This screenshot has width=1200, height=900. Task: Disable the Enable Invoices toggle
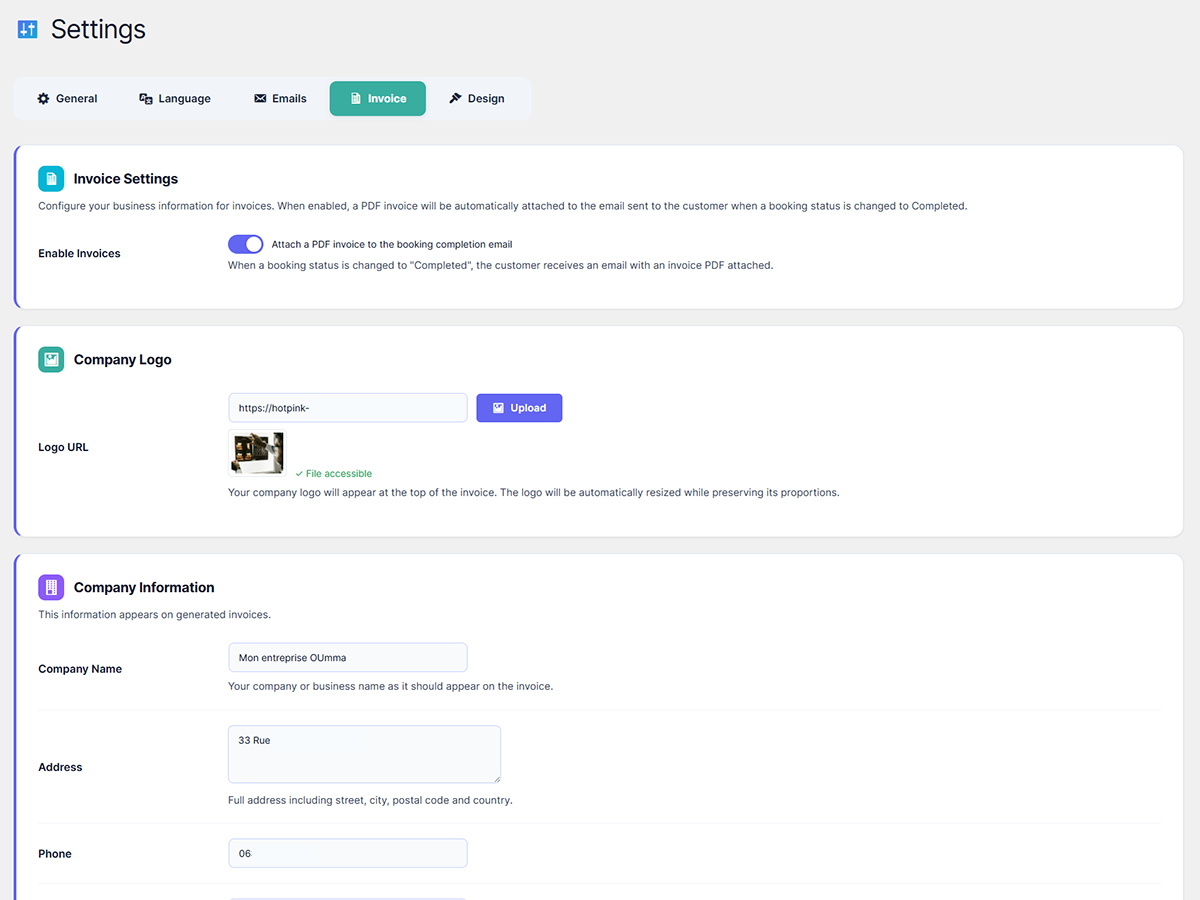(x=245, y=244)
